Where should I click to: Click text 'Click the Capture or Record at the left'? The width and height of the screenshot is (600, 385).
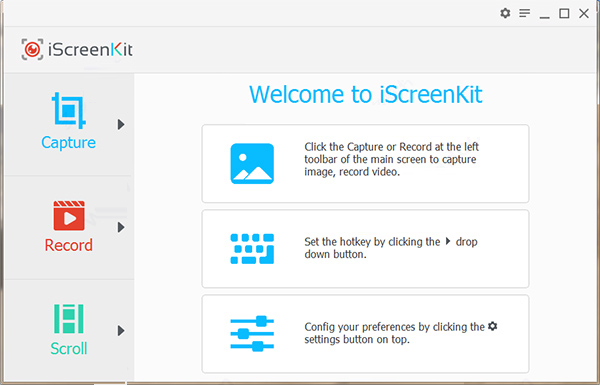point(391,147)
